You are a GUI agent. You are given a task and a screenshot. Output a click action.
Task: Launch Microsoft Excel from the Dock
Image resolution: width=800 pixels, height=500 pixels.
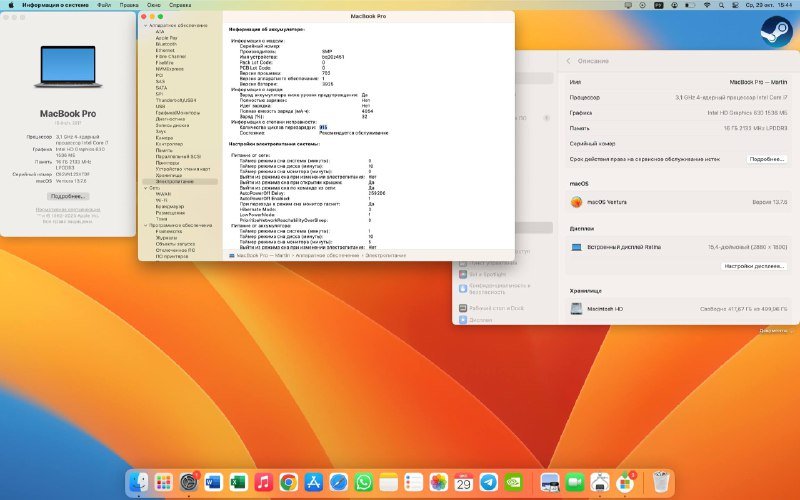pyautogui.click(x=238, y=482)
